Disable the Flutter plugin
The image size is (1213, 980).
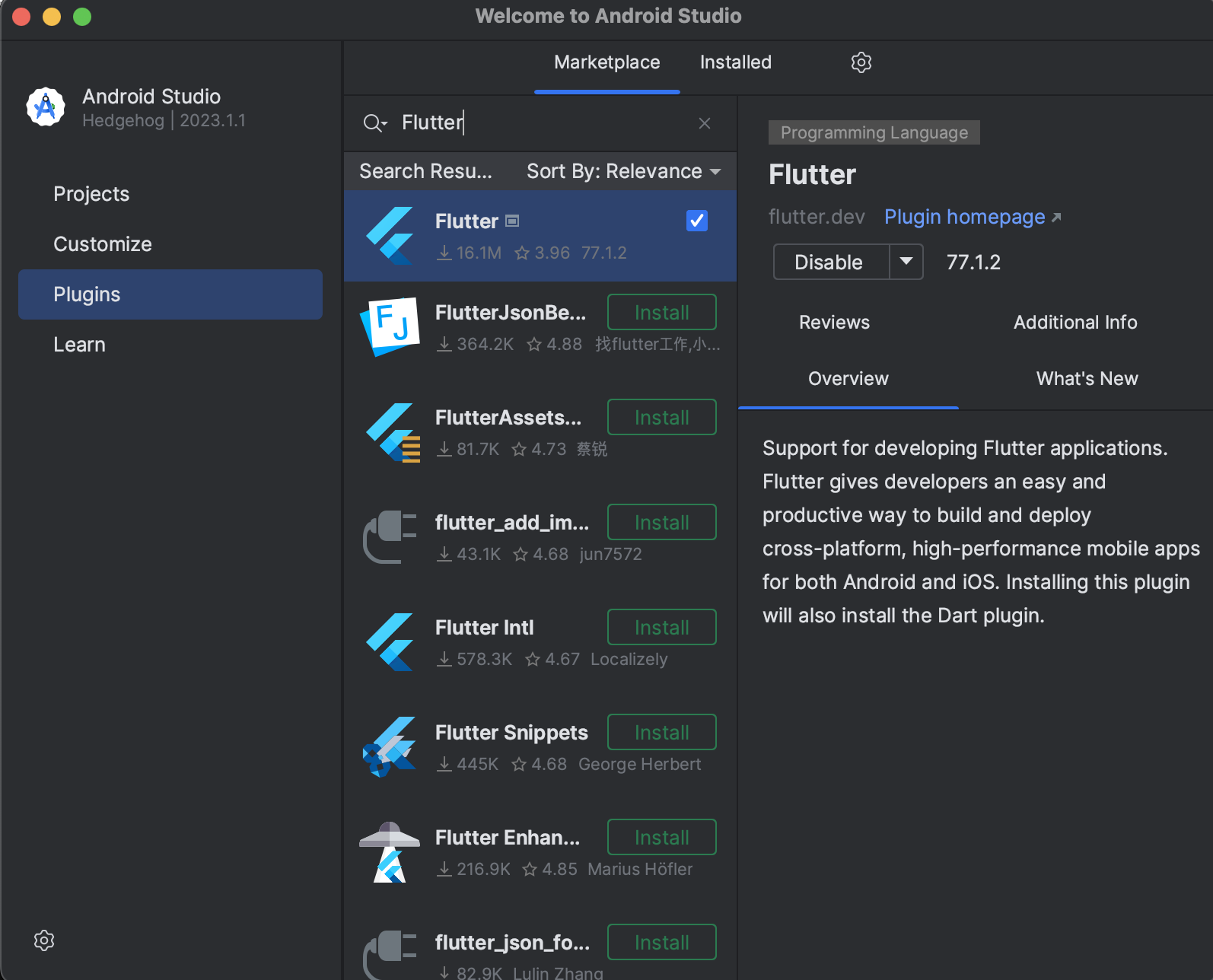point(831,262)
